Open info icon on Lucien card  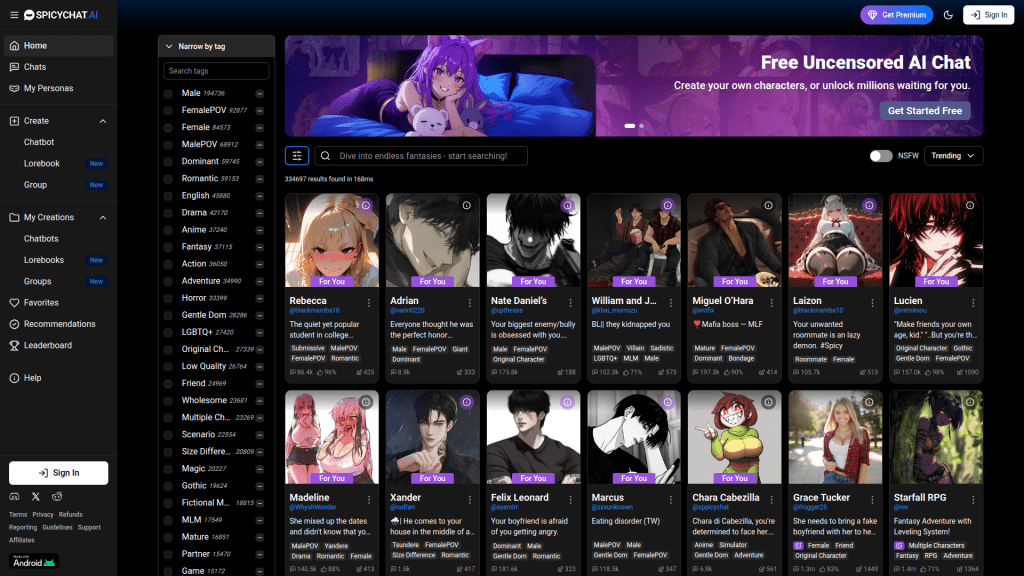[970, 205]
